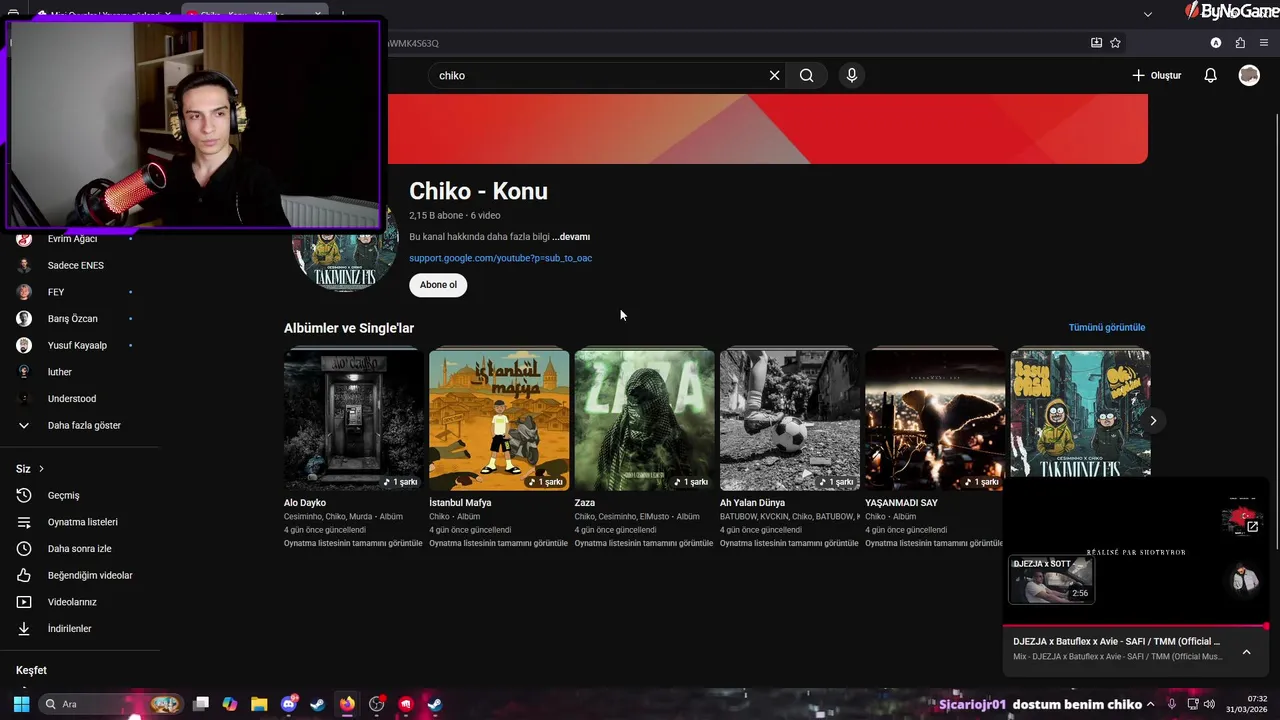Viewport: 1280px width, 720px height.
Task: Open the YouTube account avatar menu
Action: point(1249,75)
